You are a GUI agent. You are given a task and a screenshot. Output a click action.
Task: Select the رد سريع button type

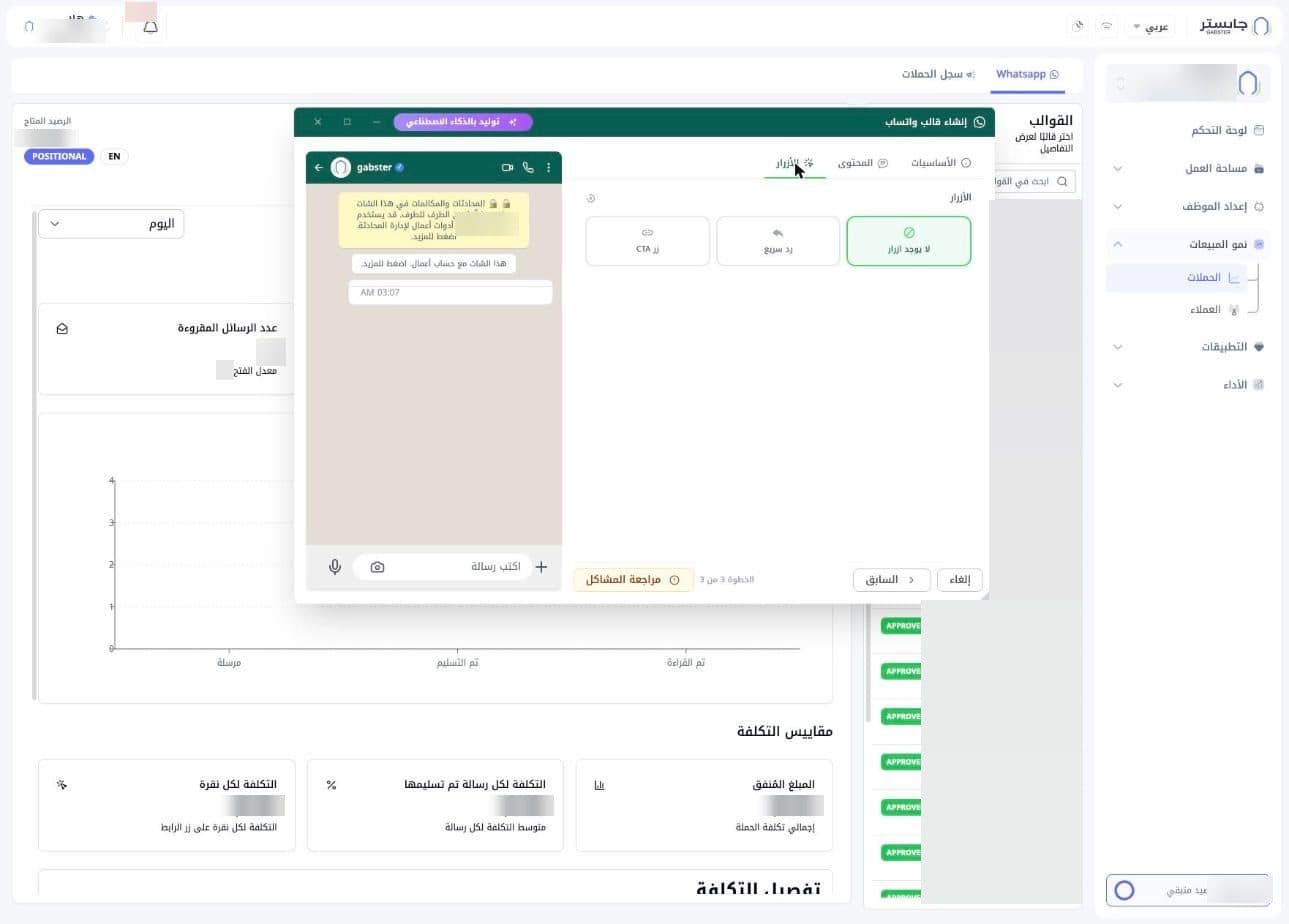click(x=778, y=241)
